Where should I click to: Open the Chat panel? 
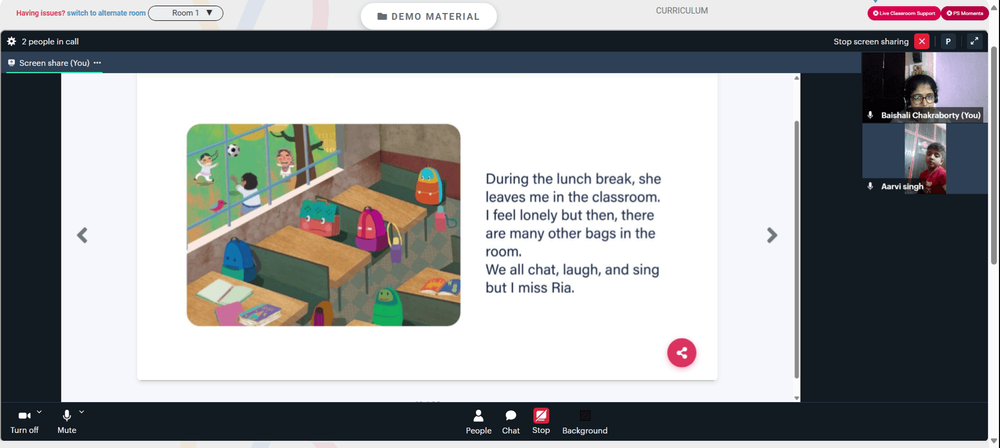point(511,422)
